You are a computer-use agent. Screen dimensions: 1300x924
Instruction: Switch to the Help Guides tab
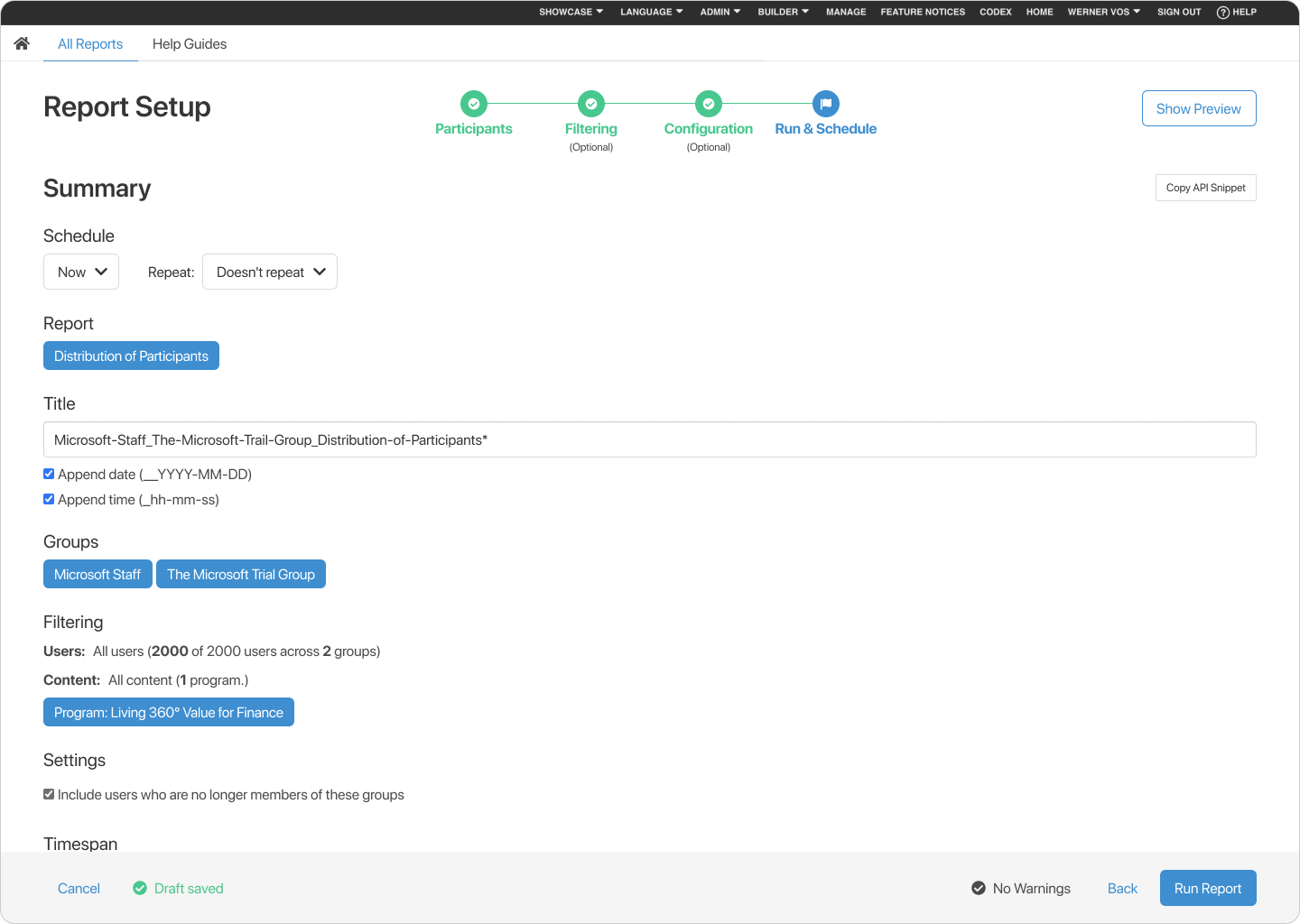190,43
